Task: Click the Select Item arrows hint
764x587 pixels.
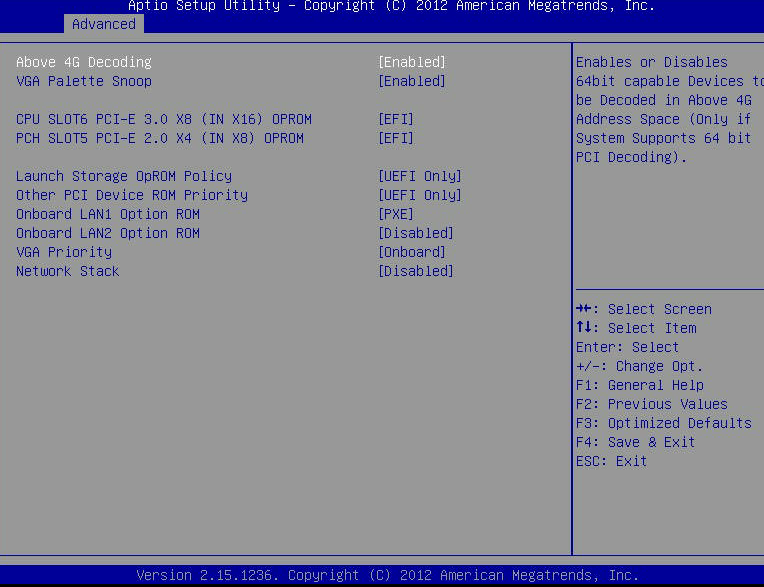Action: (x=636, y=328)
